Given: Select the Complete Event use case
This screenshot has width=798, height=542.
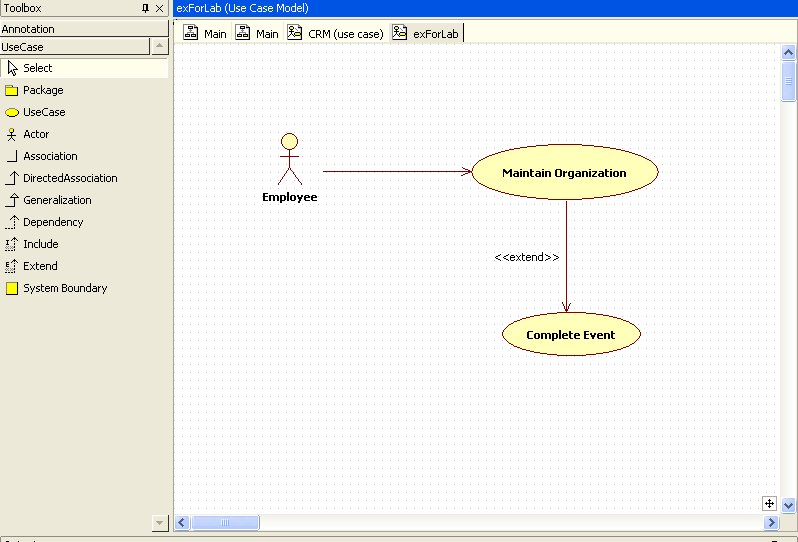Looking at the screenshot, I should click(571, 334).
